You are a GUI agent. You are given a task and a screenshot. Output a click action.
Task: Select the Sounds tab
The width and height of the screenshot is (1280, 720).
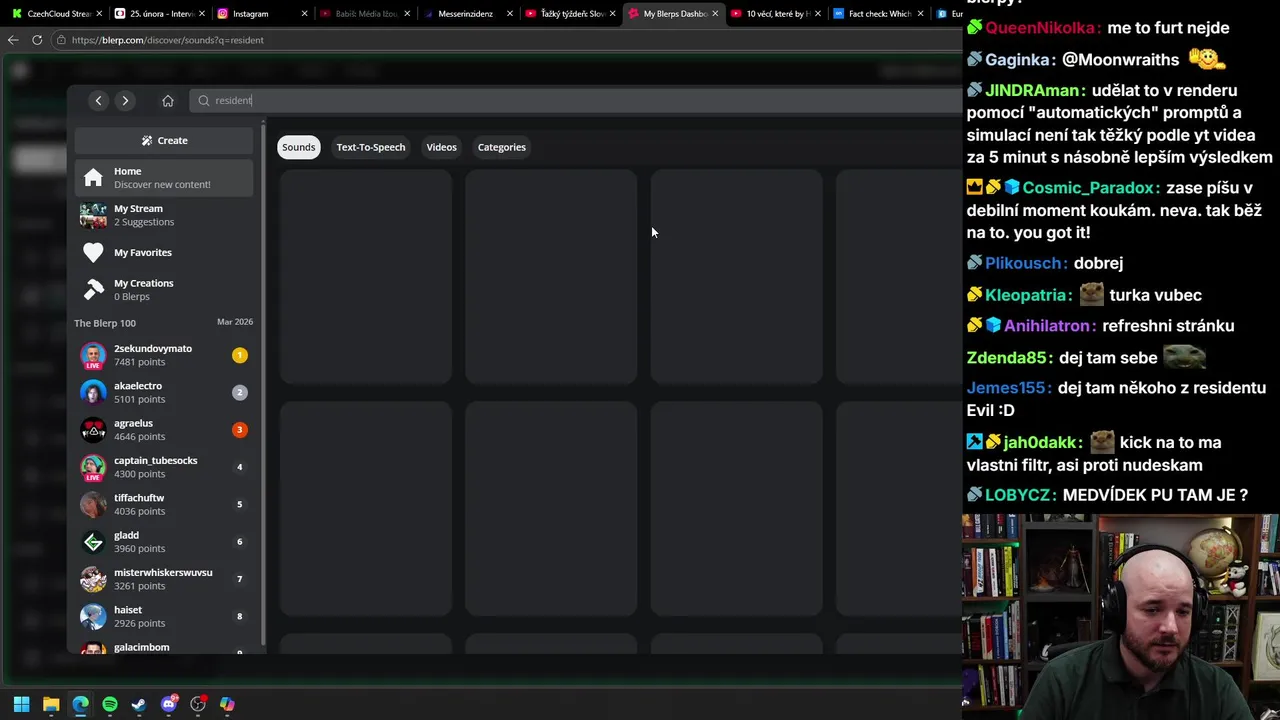(298, 147)
